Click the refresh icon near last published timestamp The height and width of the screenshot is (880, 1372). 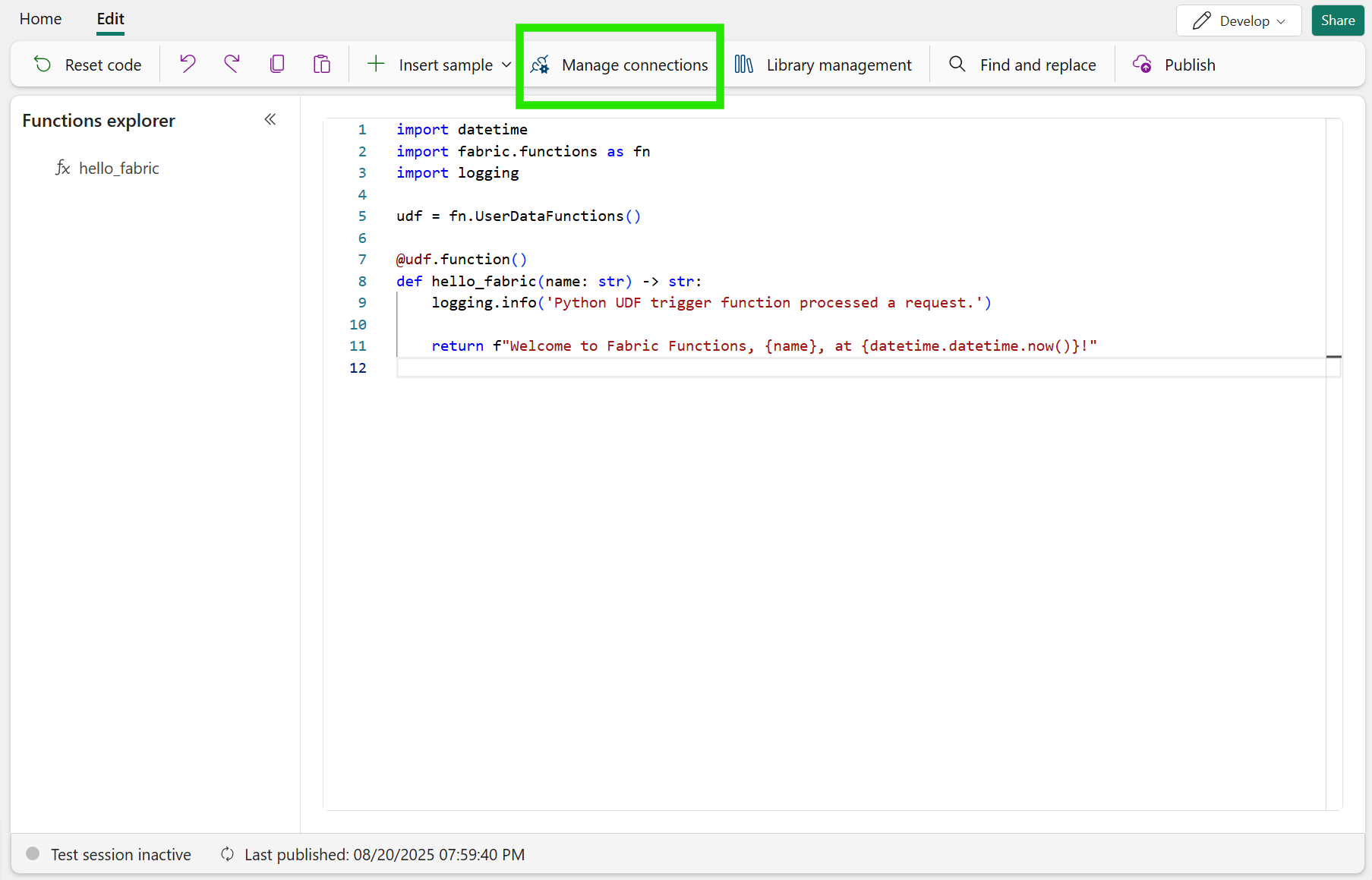tap(226, 854)
